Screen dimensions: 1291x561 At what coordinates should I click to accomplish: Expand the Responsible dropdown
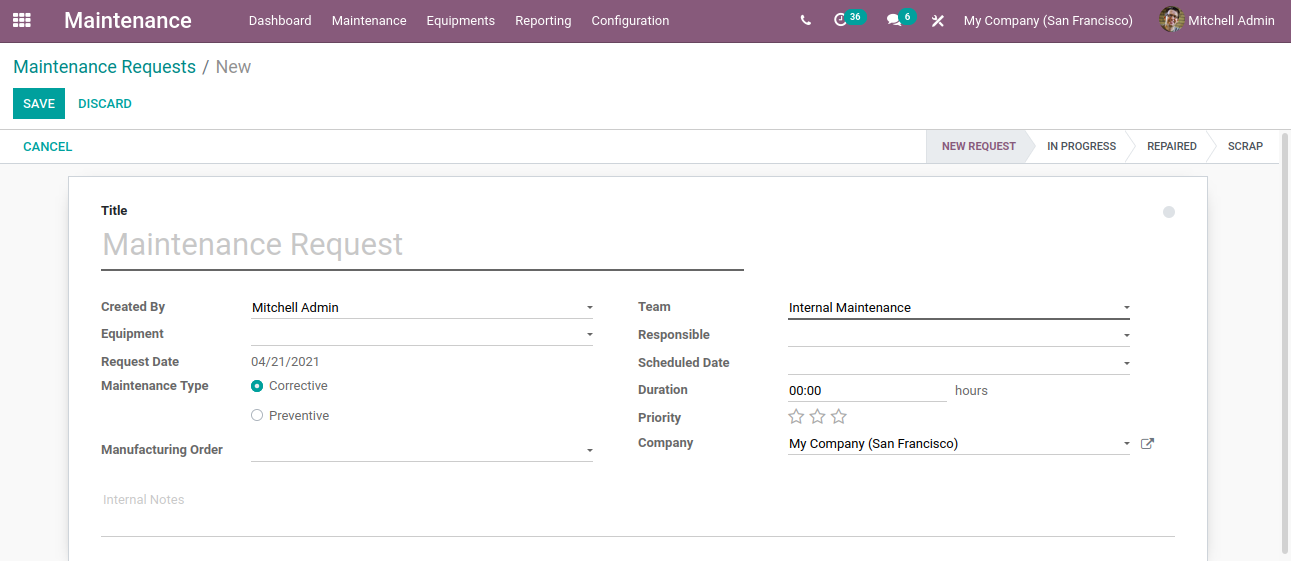pyautogui.click(x=1126, y=336)
